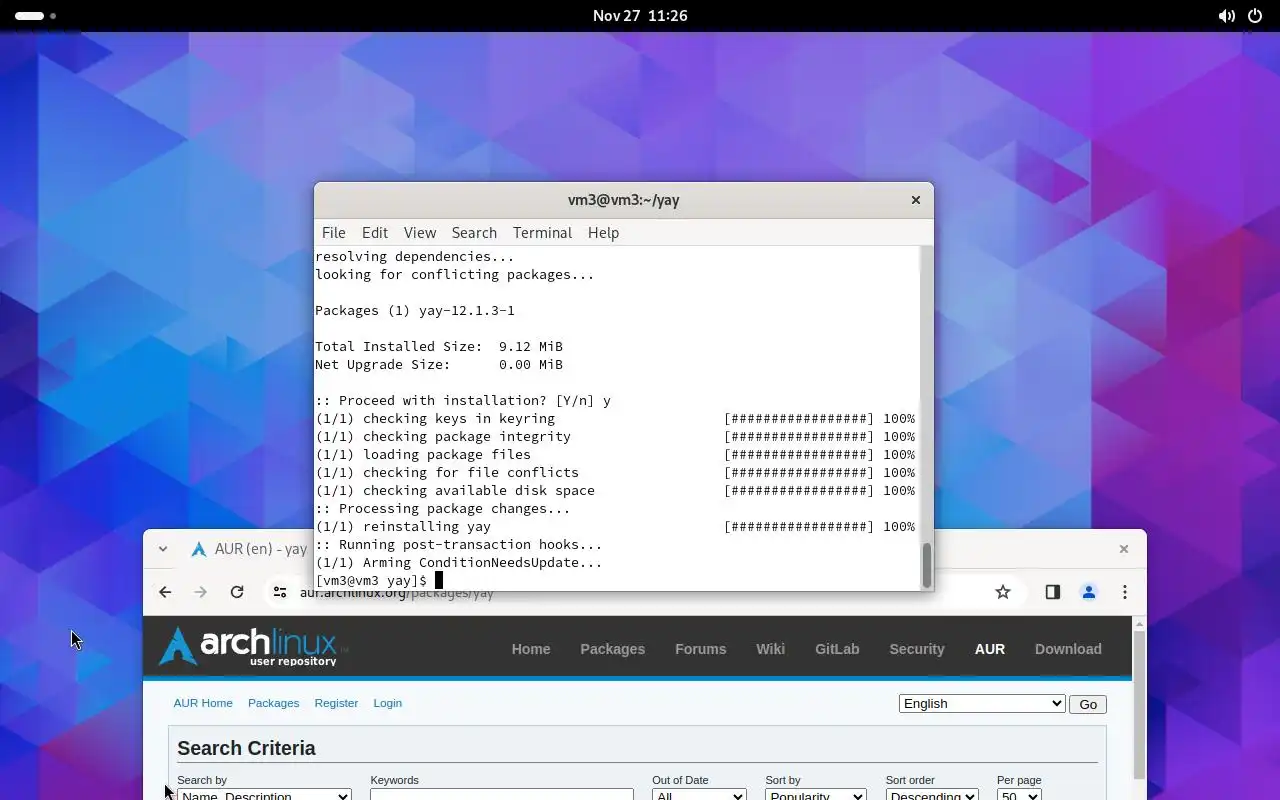The height and width of the screenshot is (800, 1280).
Task: Open the terminal Help menu
Action: [x=603, y=232]
